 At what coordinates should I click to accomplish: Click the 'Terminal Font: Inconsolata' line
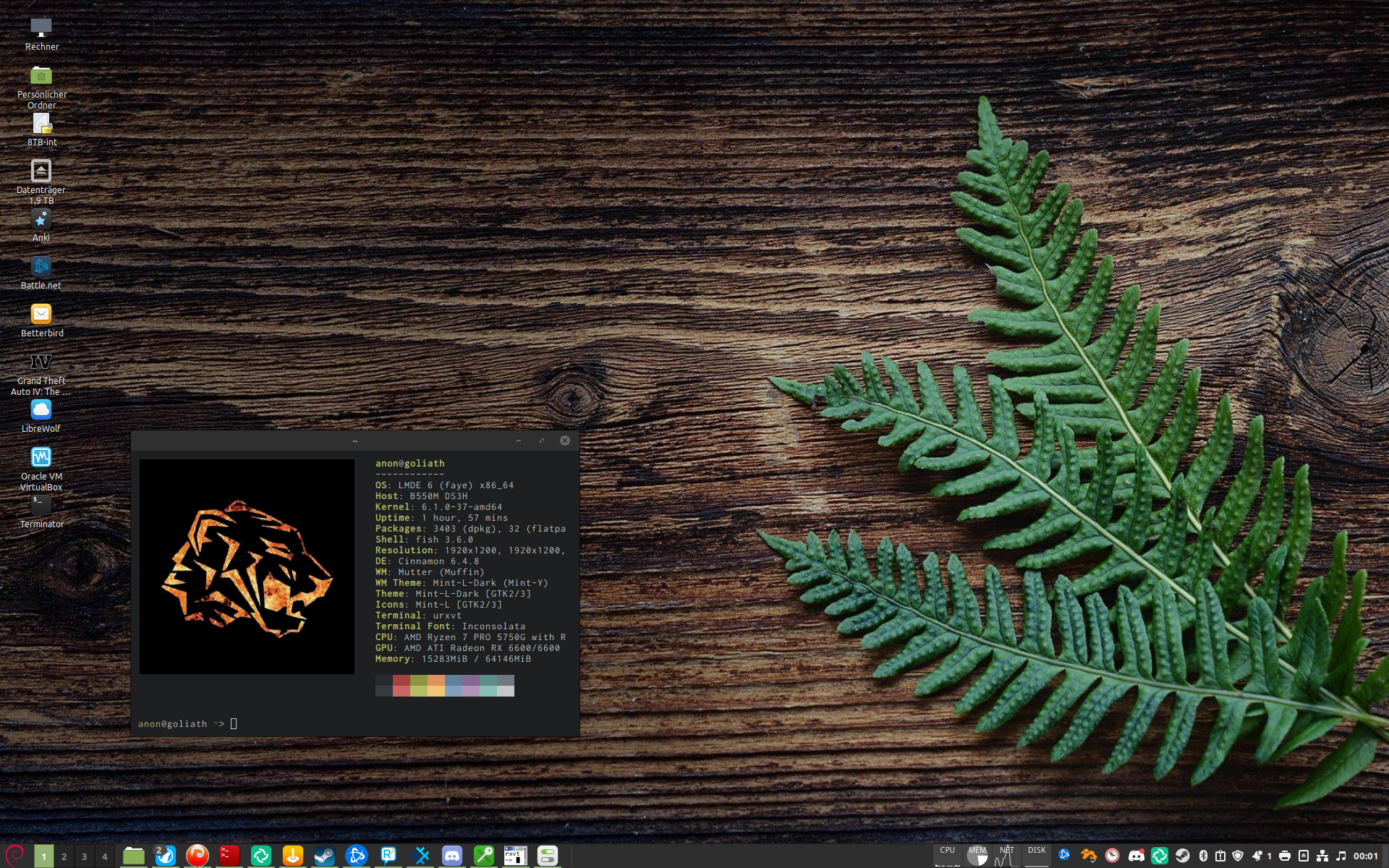451,626
